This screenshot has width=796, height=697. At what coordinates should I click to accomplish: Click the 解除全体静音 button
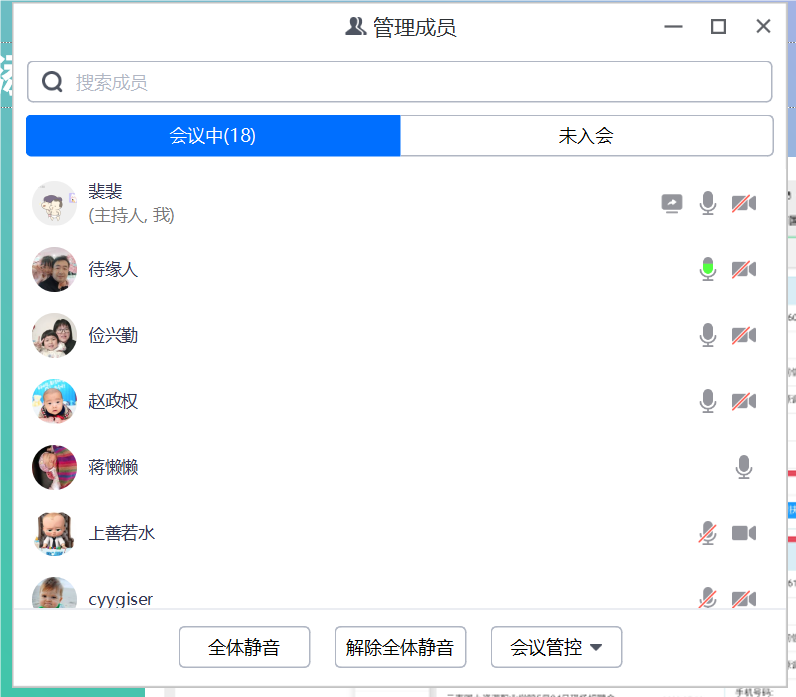(400, 647)
